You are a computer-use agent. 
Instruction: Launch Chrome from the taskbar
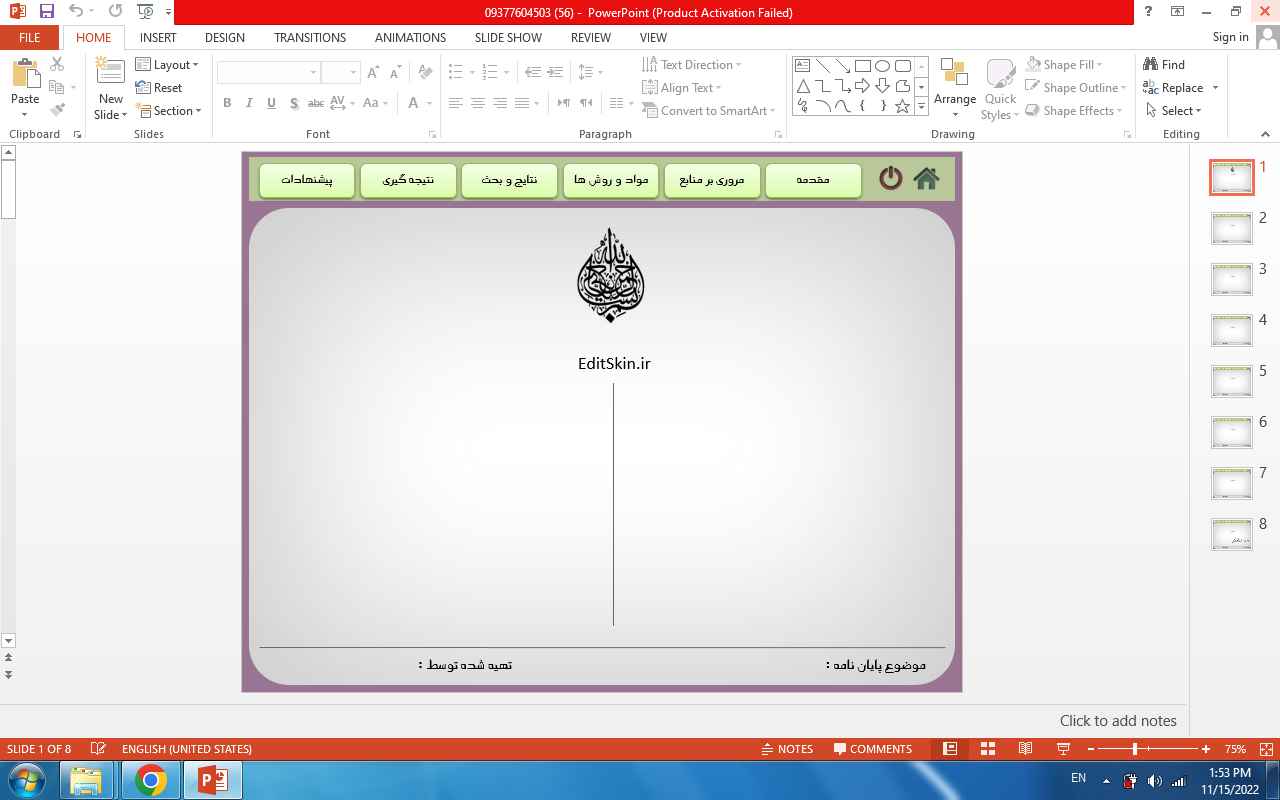[151, 780]
